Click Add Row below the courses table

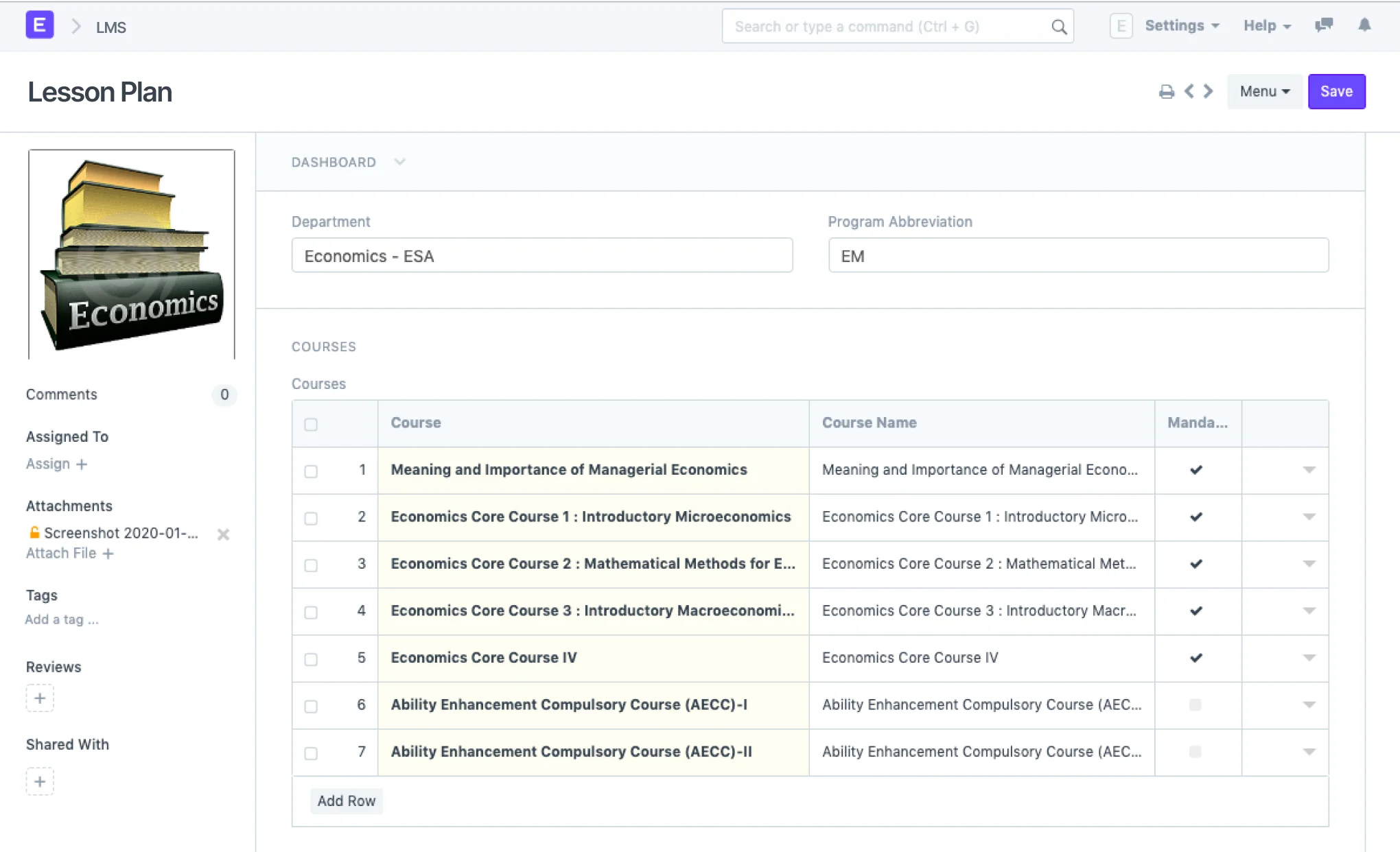pyautogui.click(x=346, y=801)
